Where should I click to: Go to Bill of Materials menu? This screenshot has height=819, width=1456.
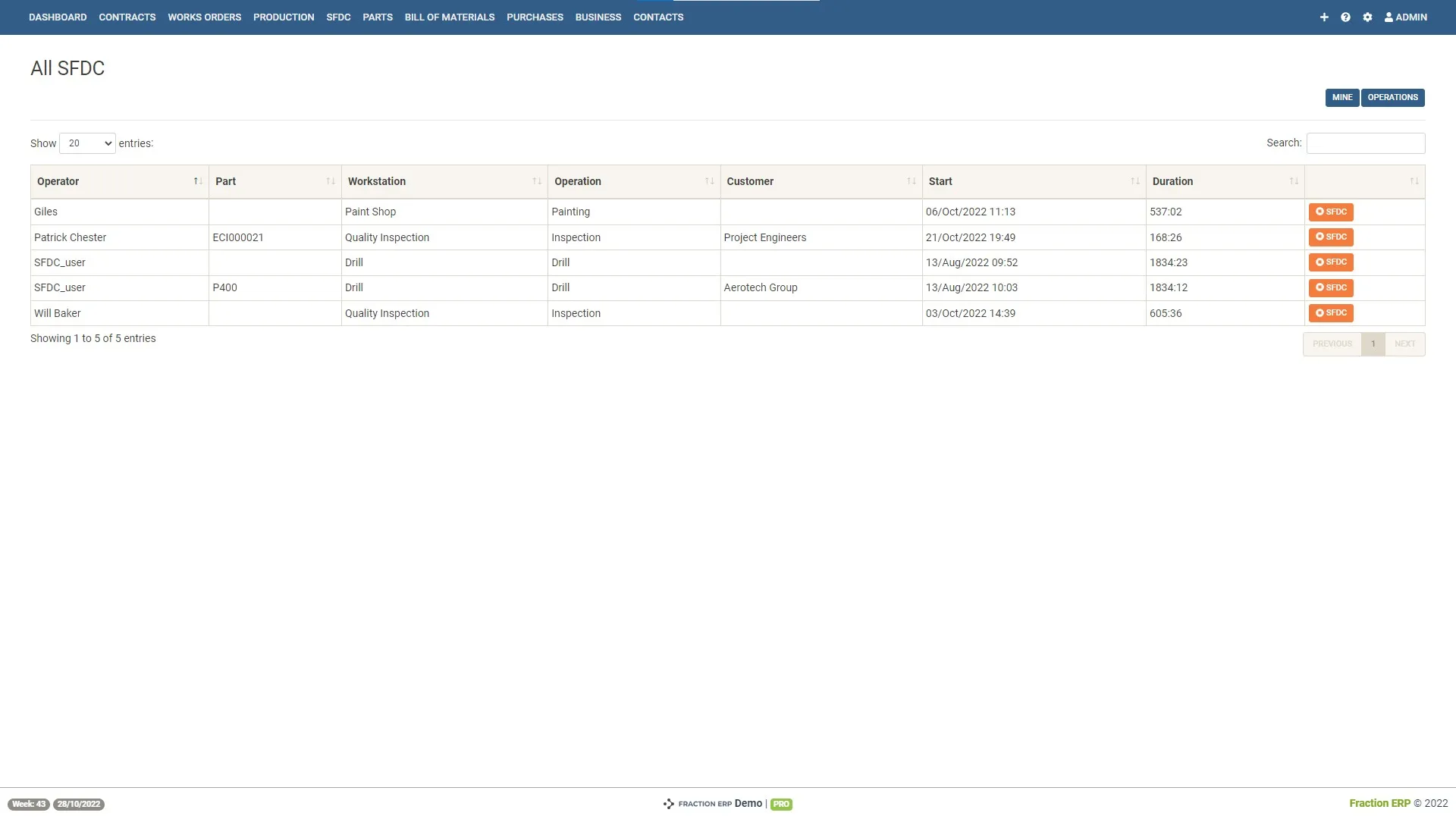click(449, 17)
